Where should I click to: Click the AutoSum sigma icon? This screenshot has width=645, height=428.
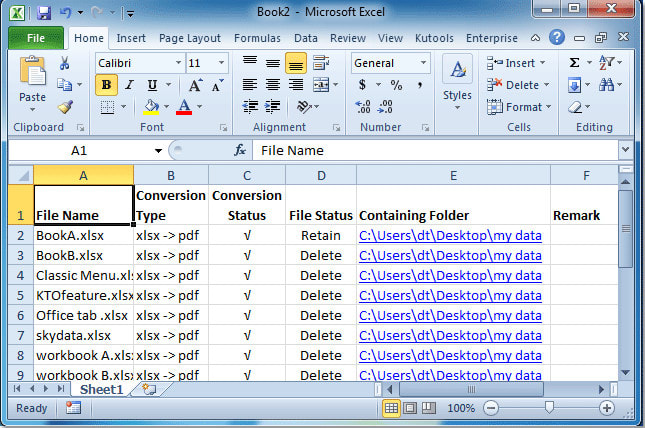tap(574, 63)
